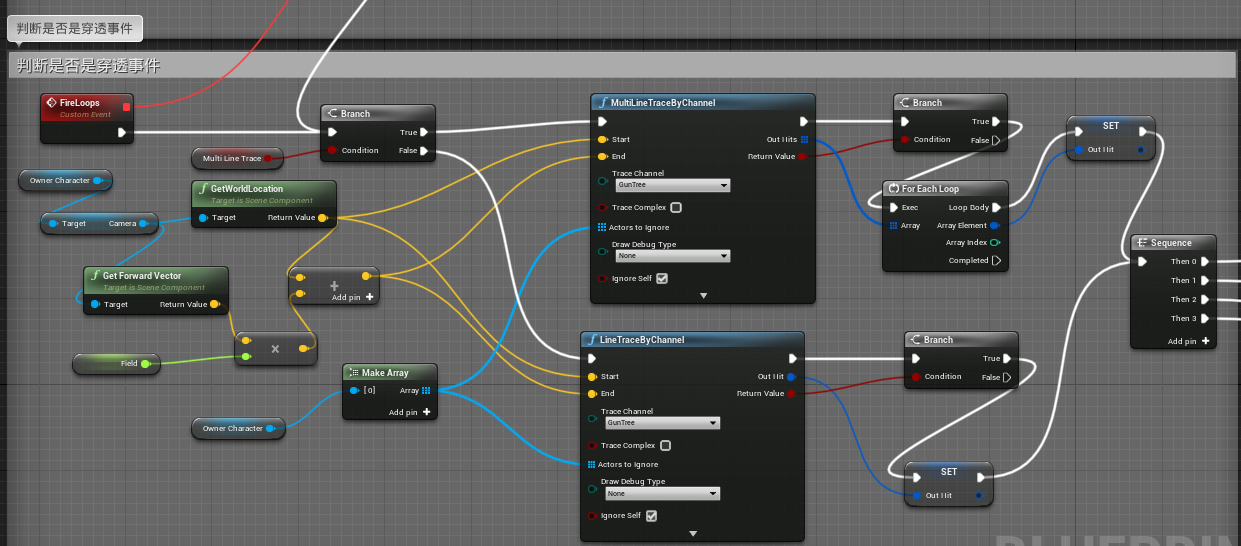This screenshot has height=546, width=1241.
Task: Click Actors to Ignore pin on MultiLineTraceByChannel
Action: (602, 227)
